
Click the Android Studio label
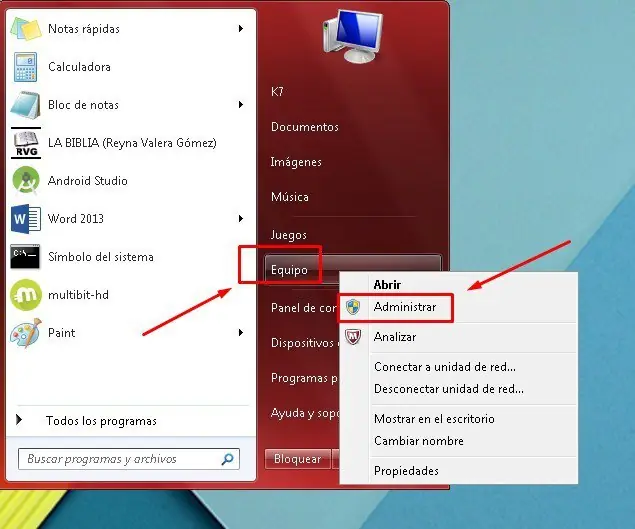click(x=88, y=181)
